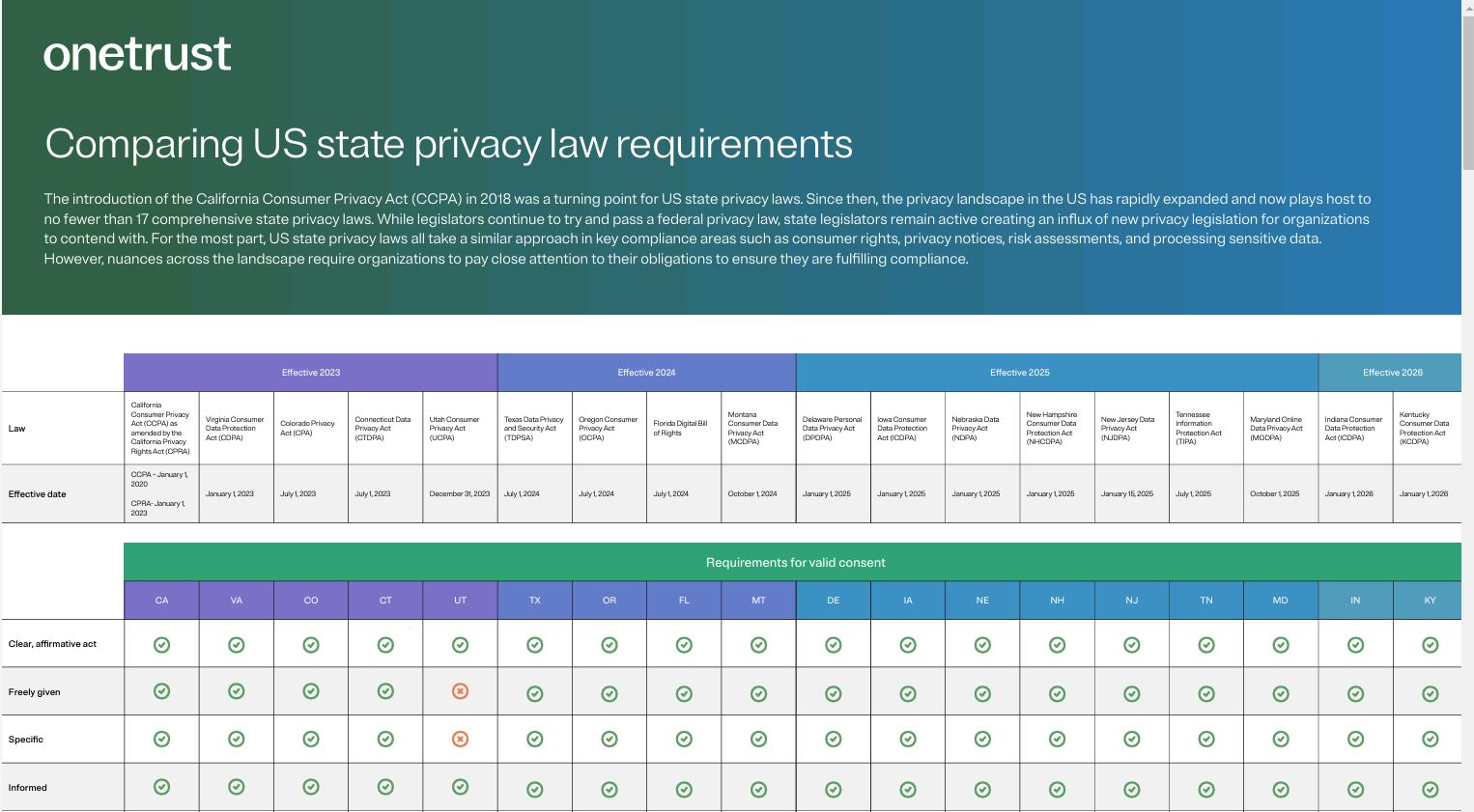
Task: Expand the Requirements for valid consent banner
Action: [795, 562]
